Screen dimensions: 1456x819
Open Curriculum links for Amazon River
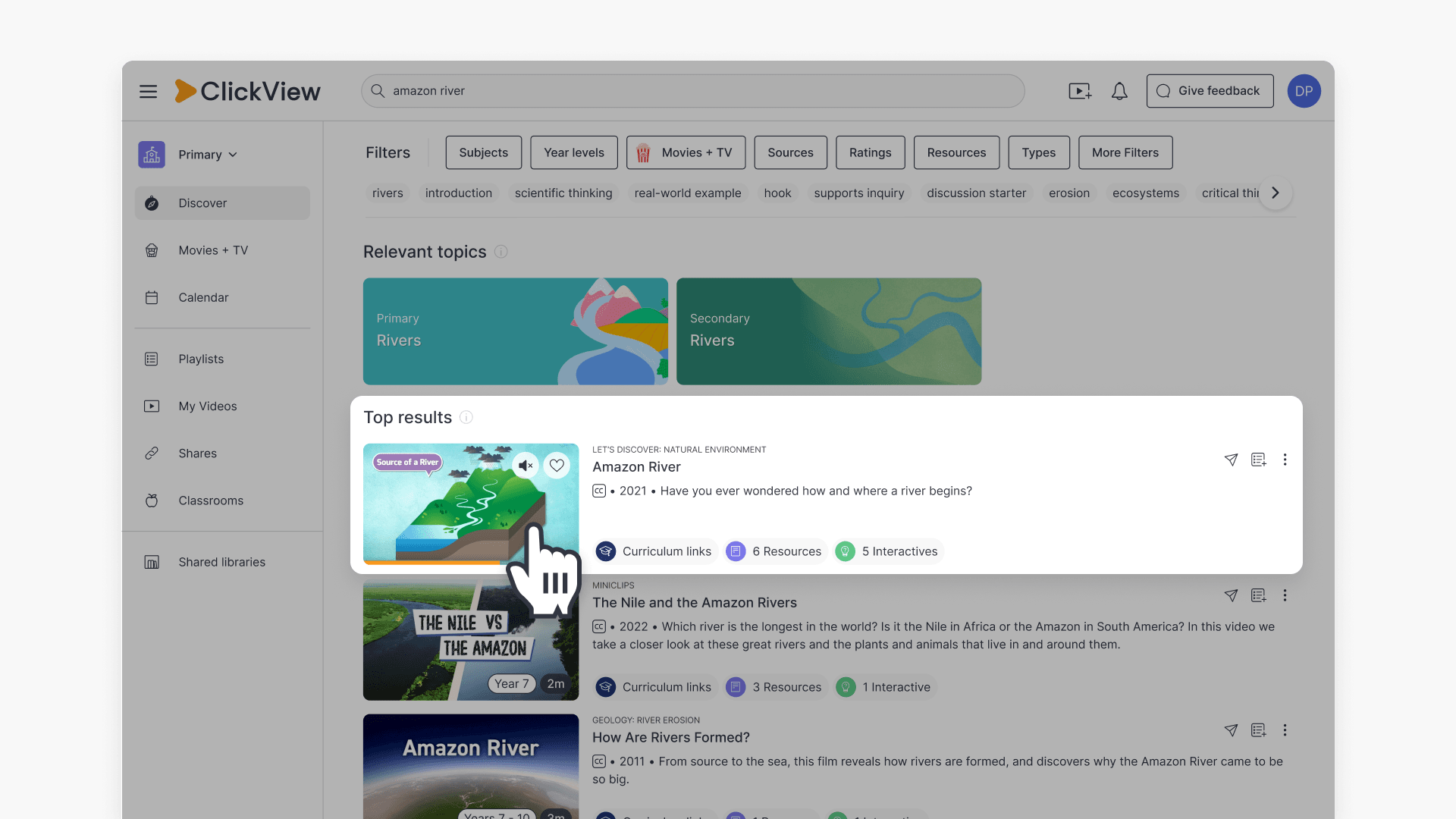click(x=654, y=551)
